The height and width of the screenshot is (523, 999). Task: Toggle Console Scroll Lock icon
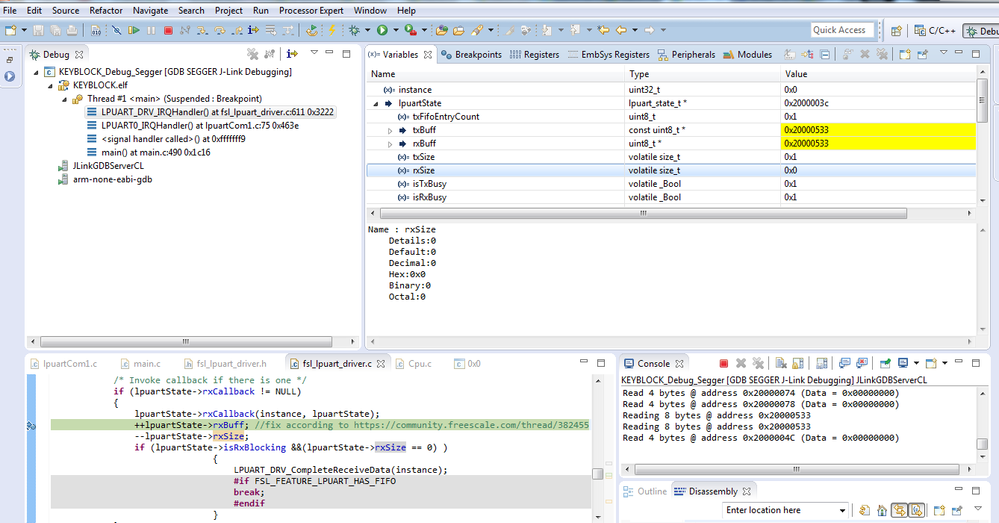(798, 364)
